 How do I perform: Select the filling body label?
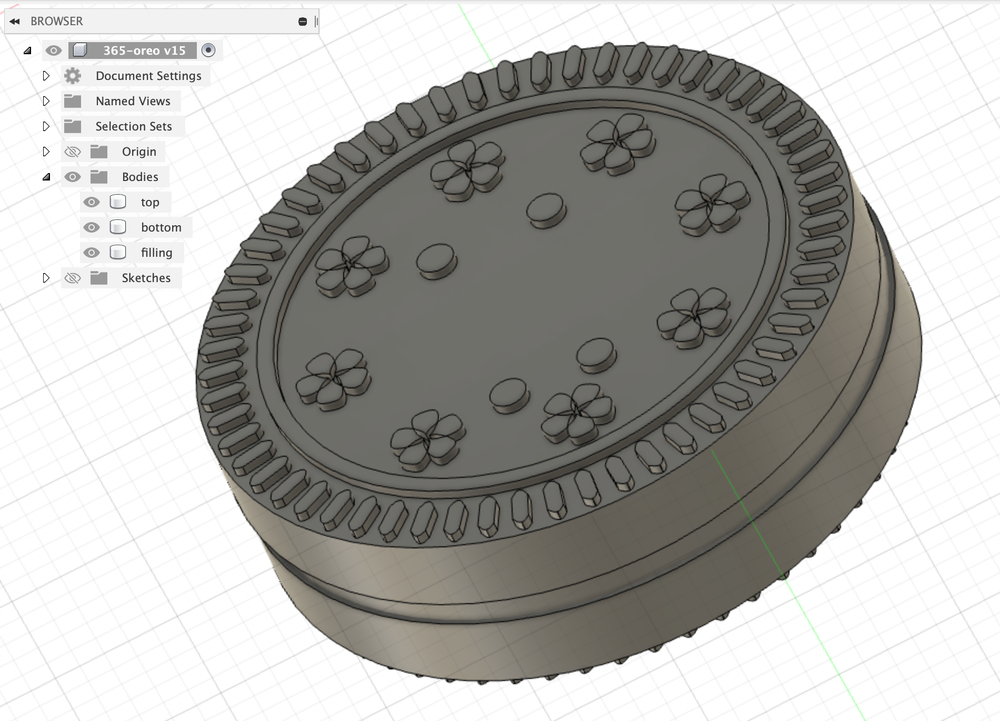coord(156,252)
